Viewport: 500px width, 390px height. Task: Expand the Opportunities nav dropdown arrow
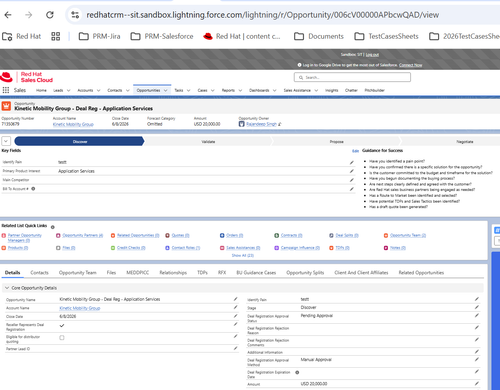tap(166, 90)
